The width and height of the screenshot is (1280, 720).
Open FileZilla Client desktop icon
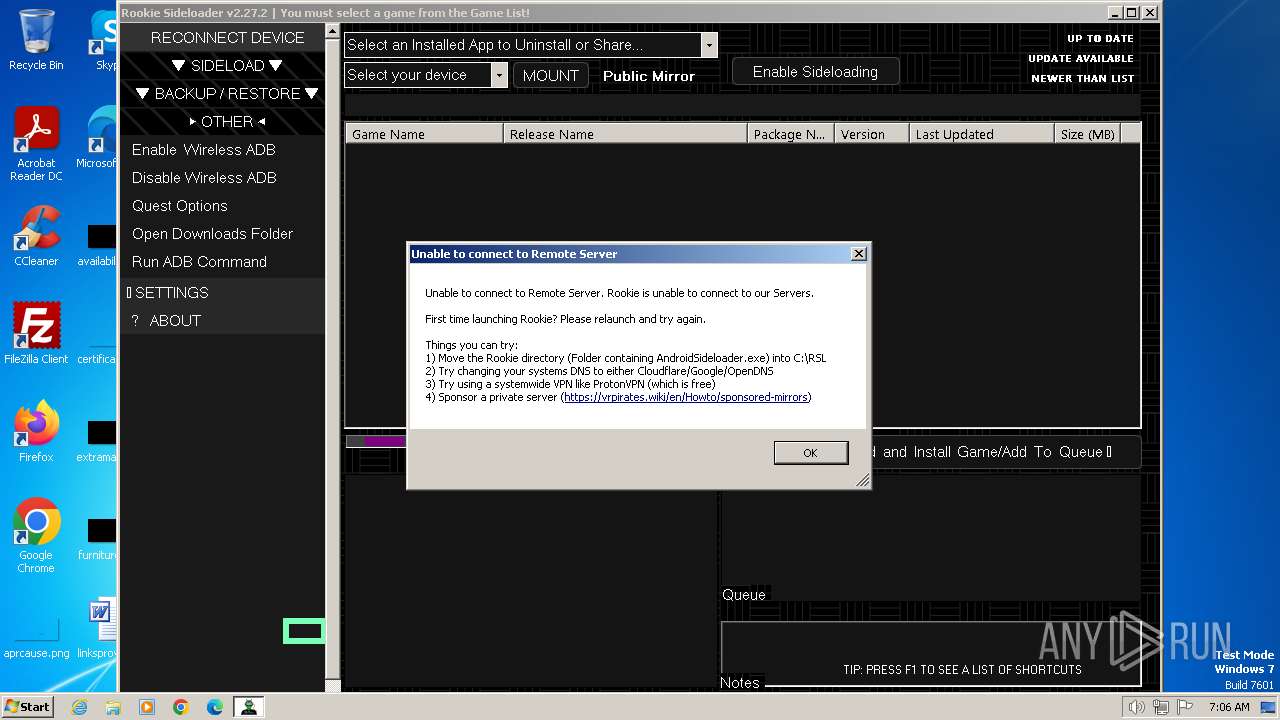[36, 334]
